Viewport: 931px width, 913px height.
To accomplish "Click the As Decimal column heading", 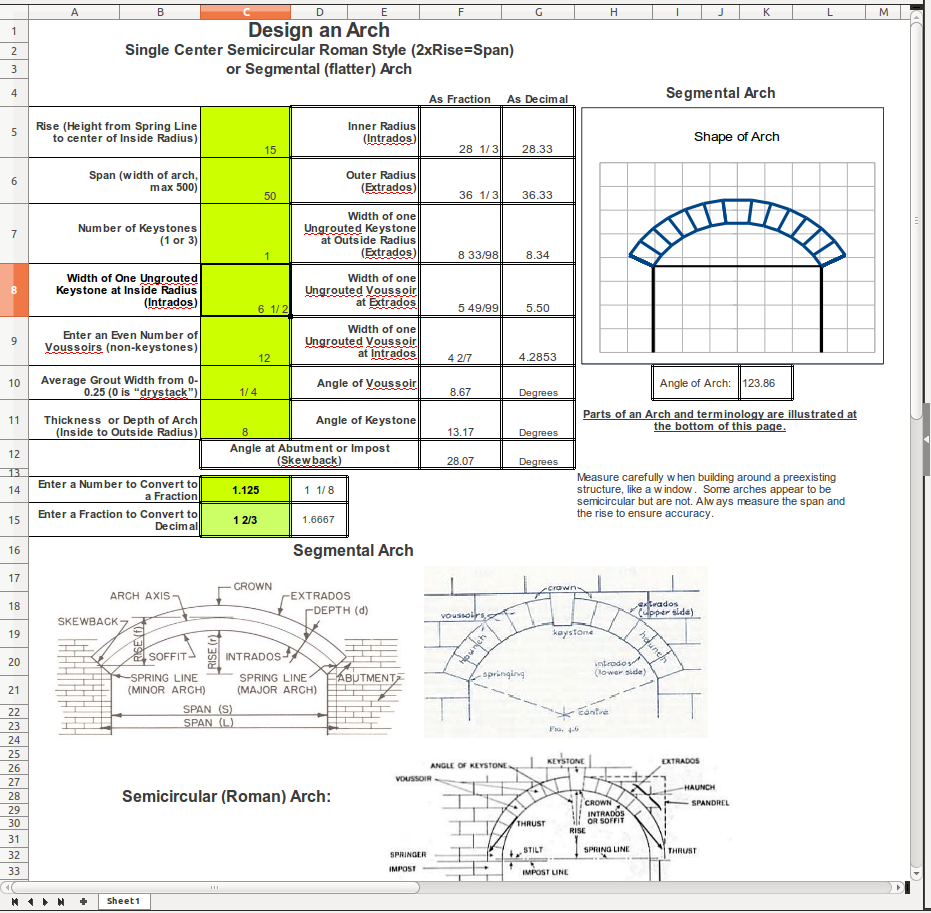I will 537,99.
